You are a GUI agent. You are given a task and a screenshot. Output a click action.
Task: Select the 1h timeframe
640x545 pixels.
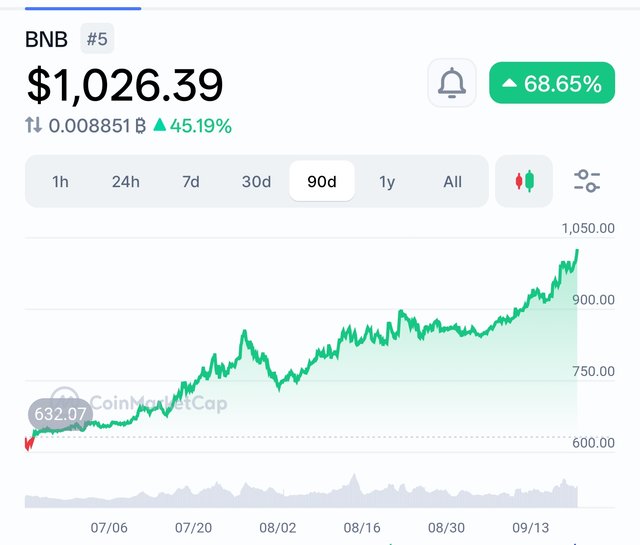pyautogui.click(x=60, y=181)
